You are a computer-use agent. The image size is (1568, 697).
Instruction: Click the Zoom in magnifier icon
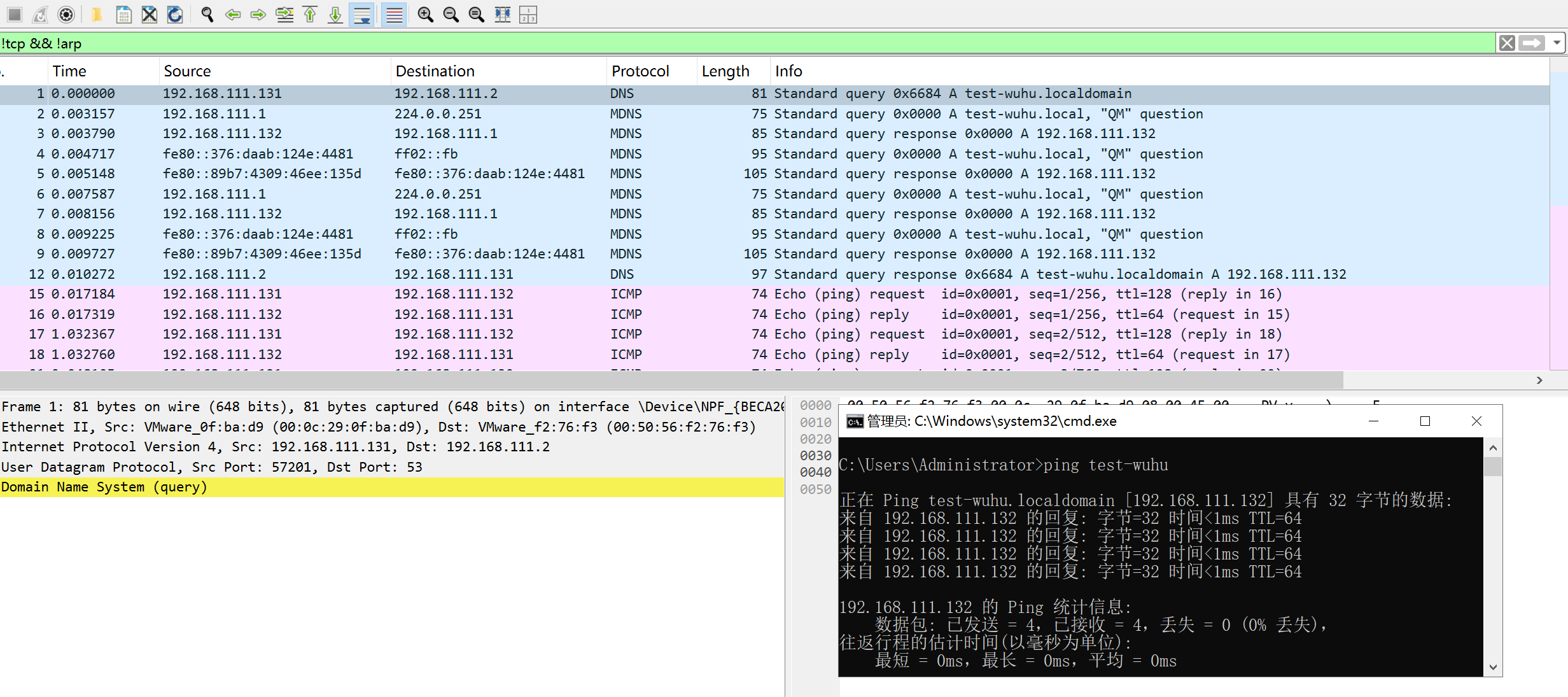coord(425,14)
